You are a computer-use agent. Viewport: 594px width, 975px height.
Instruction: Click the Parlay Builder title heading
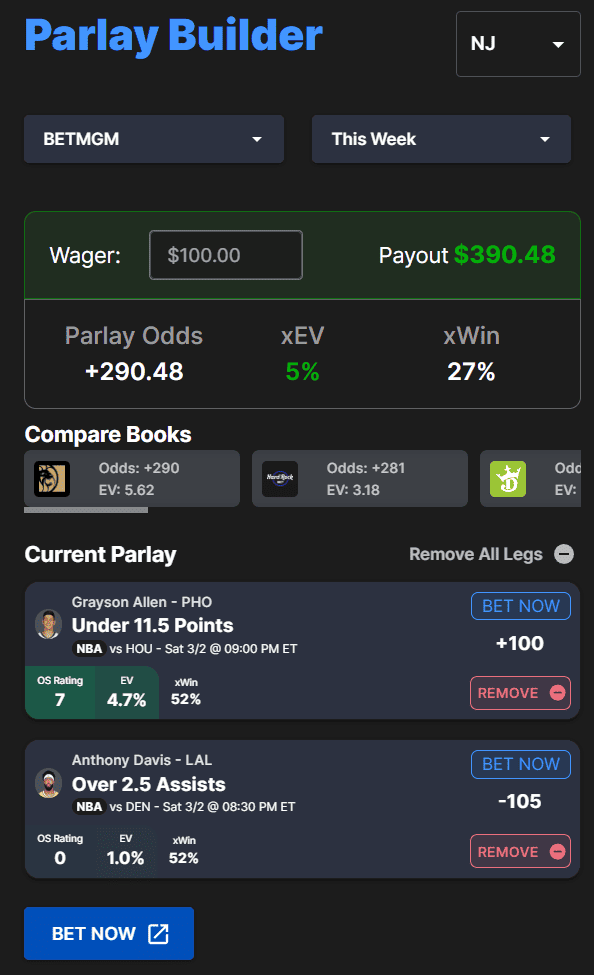[174, 35]
